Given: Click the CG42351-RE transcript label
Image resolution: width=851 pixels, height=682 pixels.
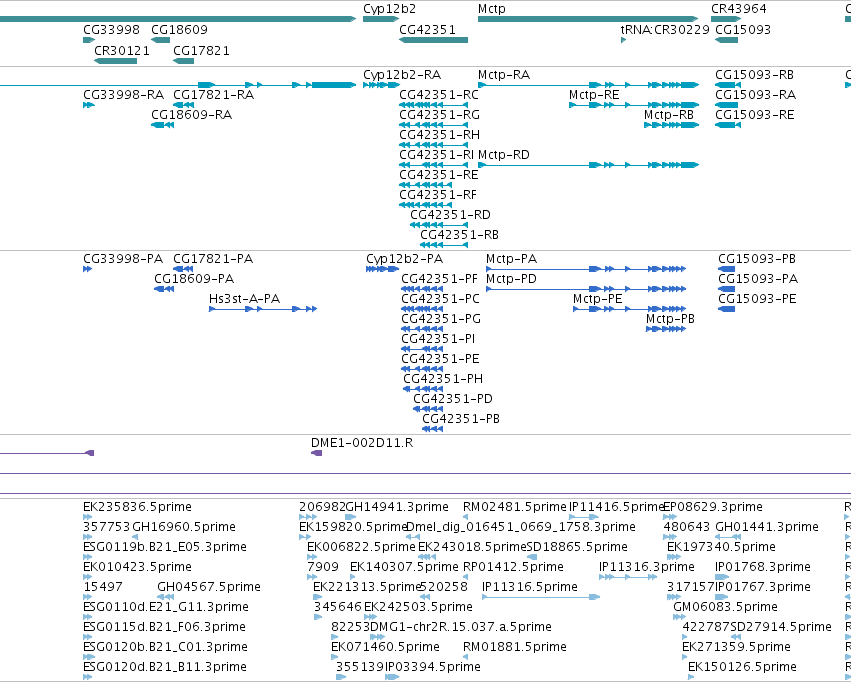Looking at the screenshot, I should pyautogui.click(x=439, y=175).
